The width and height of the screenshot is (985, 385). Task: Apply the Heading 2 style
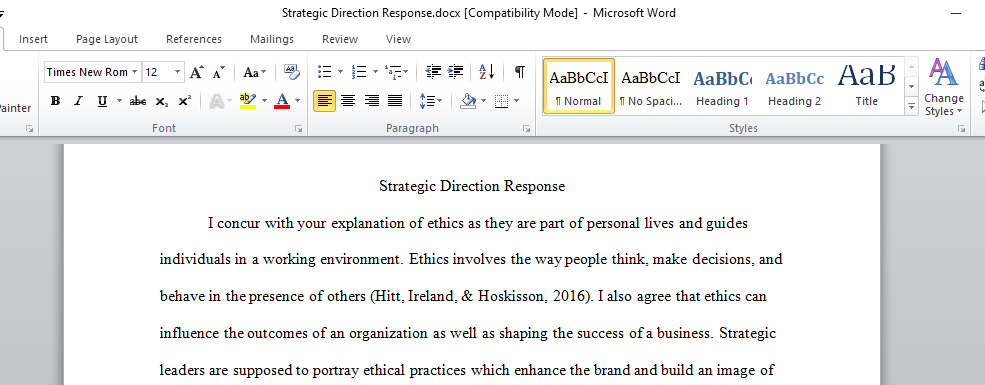tap(795, 86)
